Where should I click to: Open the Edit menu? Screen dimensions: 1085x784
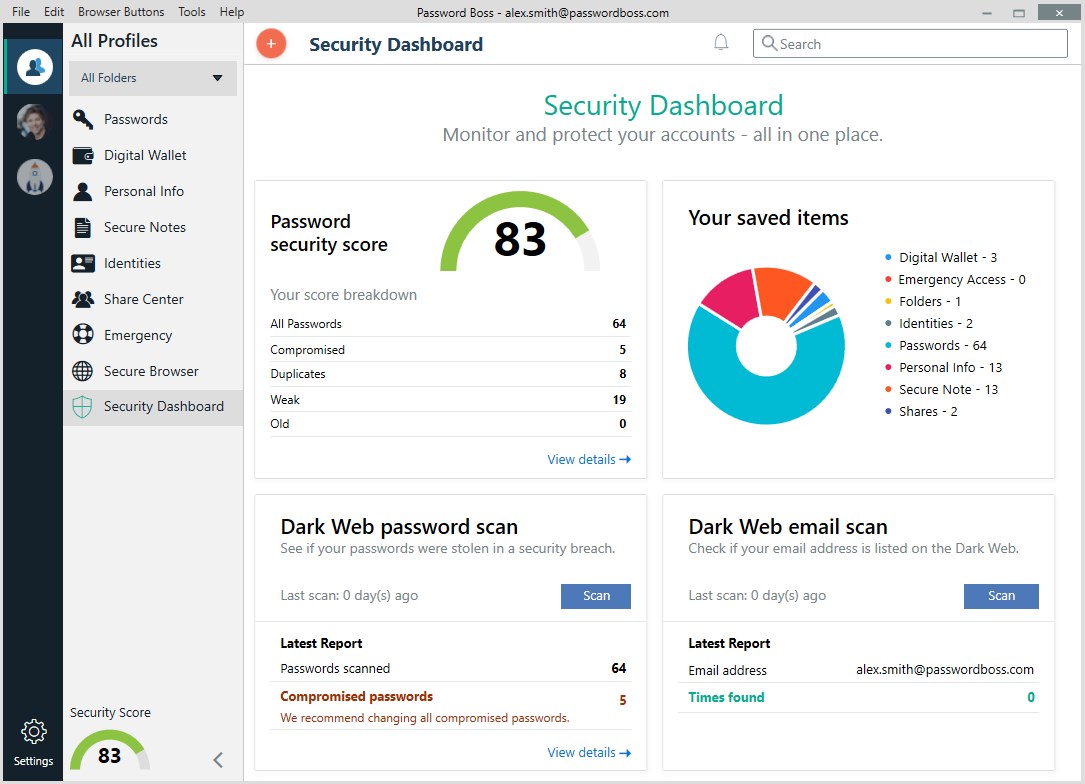tap(53, 12)
